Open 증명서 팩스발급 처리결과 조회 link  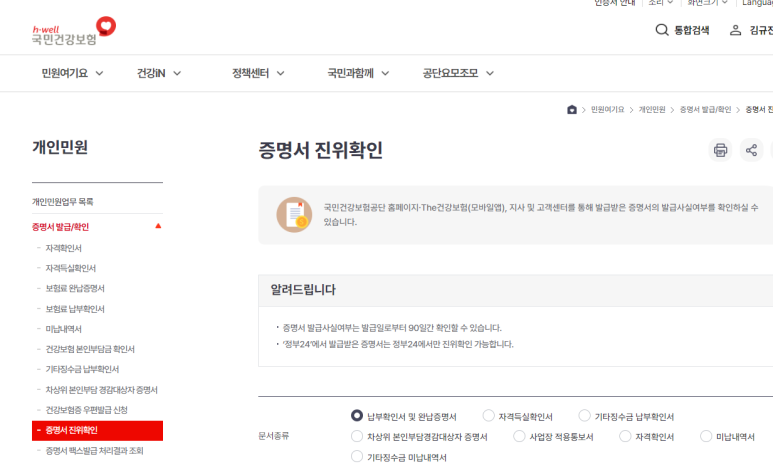pyautogui.click(x=95, y=451)
